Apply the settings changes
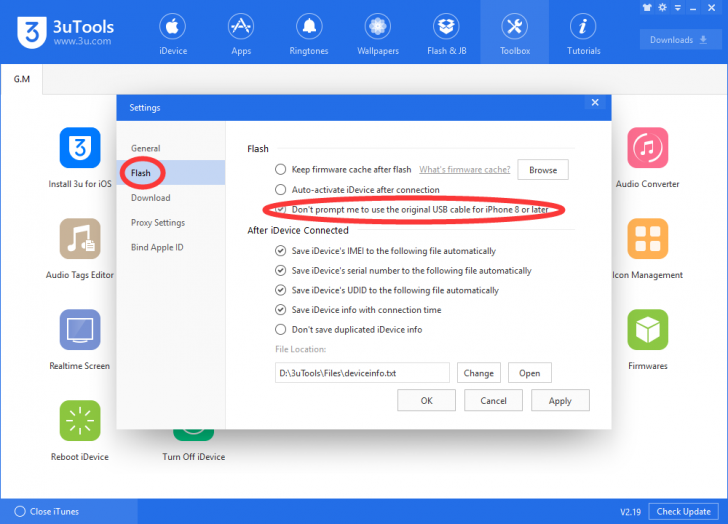Image resolution: width=728 pixels, height=524 pixels. click(560, 400)
